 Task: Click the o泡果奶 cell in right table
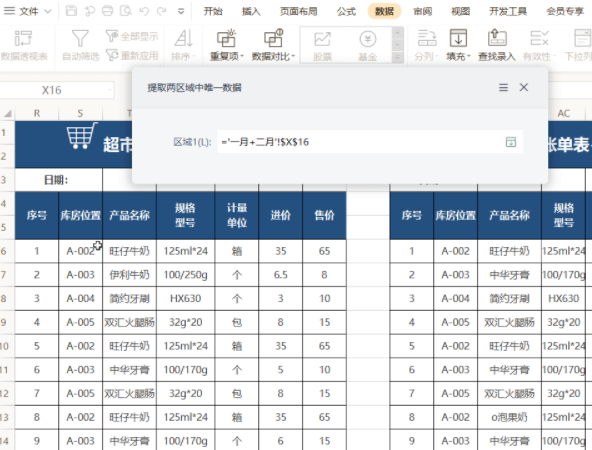click(x=509, y=417)
